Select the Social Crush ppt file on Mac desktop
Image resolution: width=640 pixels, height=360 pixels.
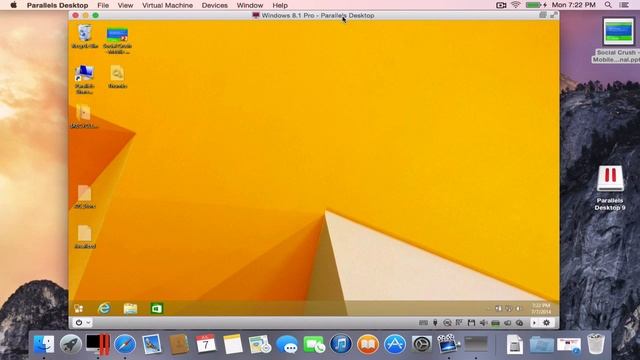click(x=618, y=40)
